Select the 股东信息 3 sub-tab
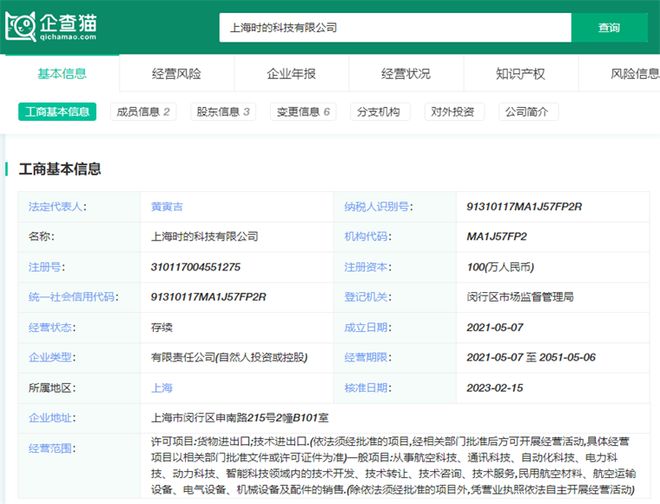The image size is (660, 504). pos(223,112)
